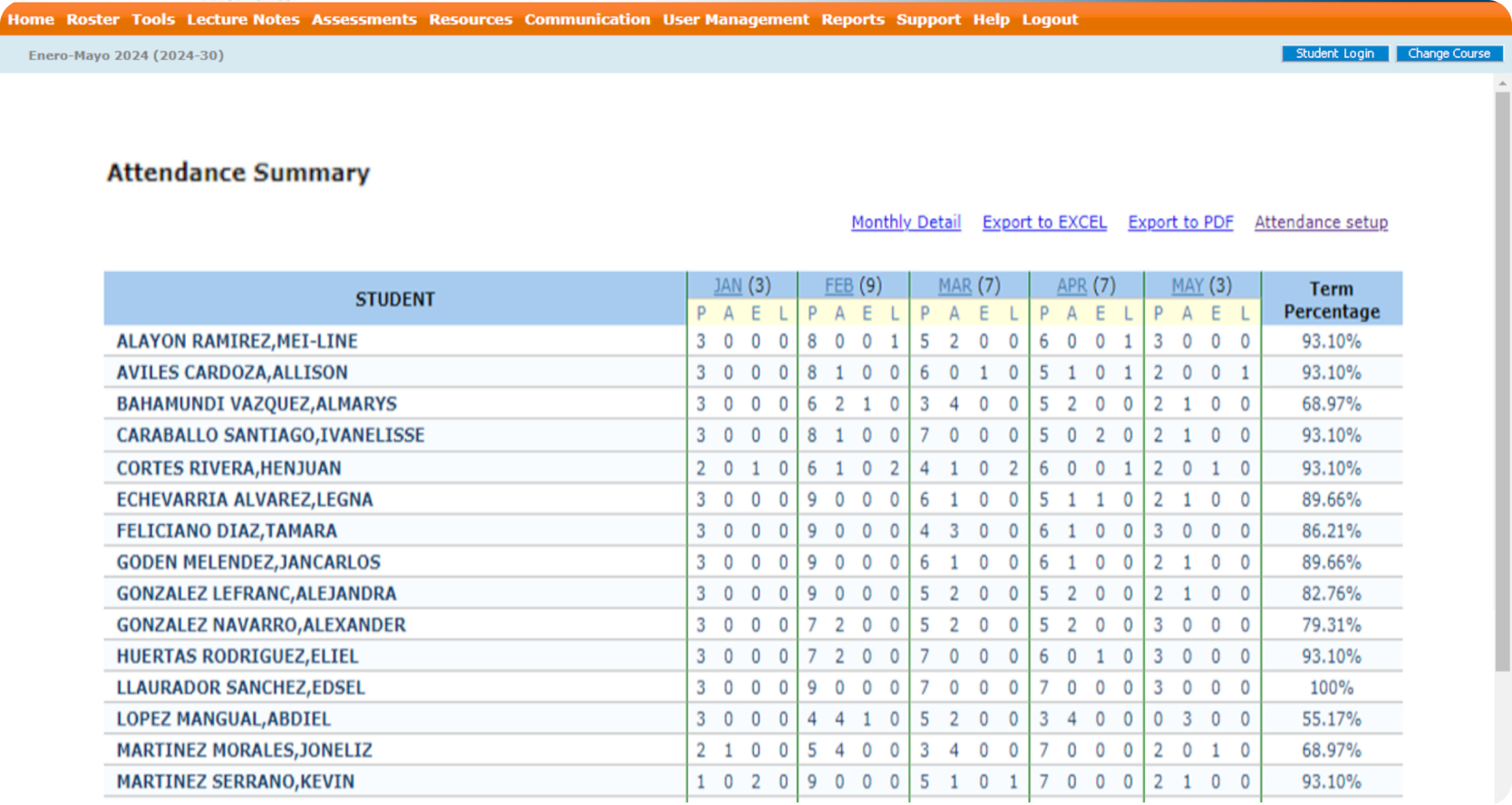Click the Student Login button
The height and width of the screenshot is (805, 1512).
click(1334, 53)
